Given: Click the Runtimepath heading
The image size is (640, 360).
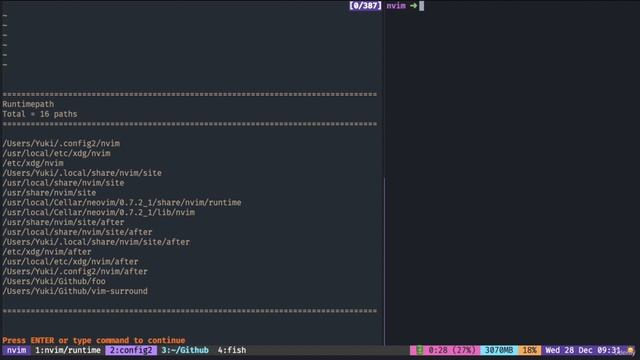Looking at the screenshot, I should (28, 104).
